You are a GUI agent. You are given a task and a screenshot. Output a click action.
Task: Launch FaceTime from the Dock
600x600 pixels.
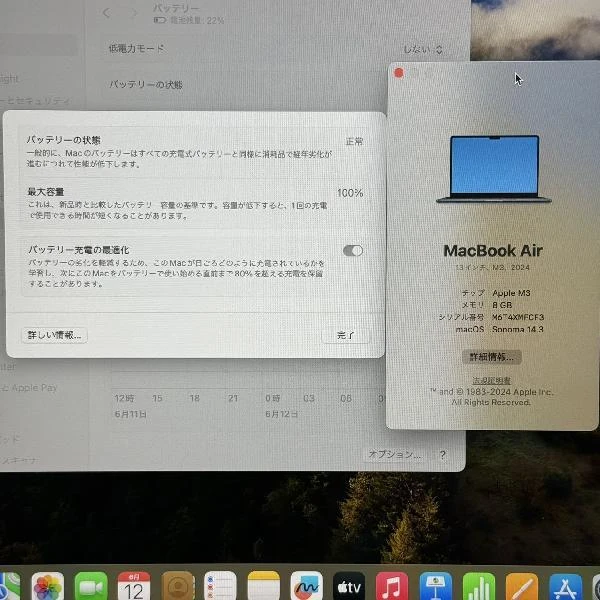pyautogui.click(x=91, y=586)
